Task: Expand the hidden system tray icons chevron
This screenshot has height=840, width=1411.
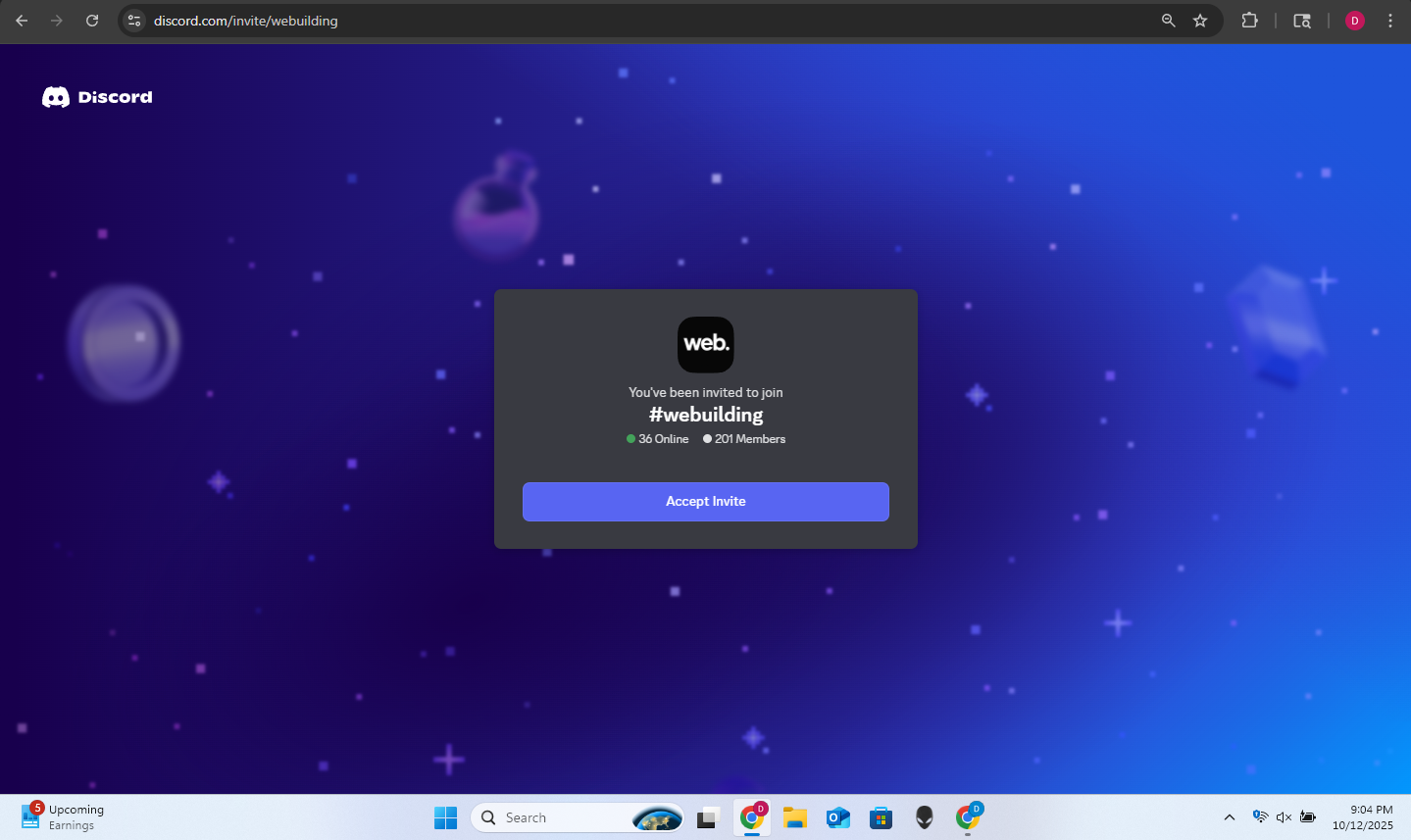Action: coord(1229,817)
